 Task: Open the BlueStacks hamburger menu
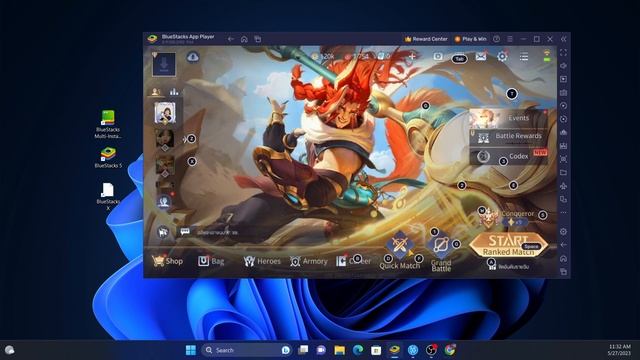510,39
